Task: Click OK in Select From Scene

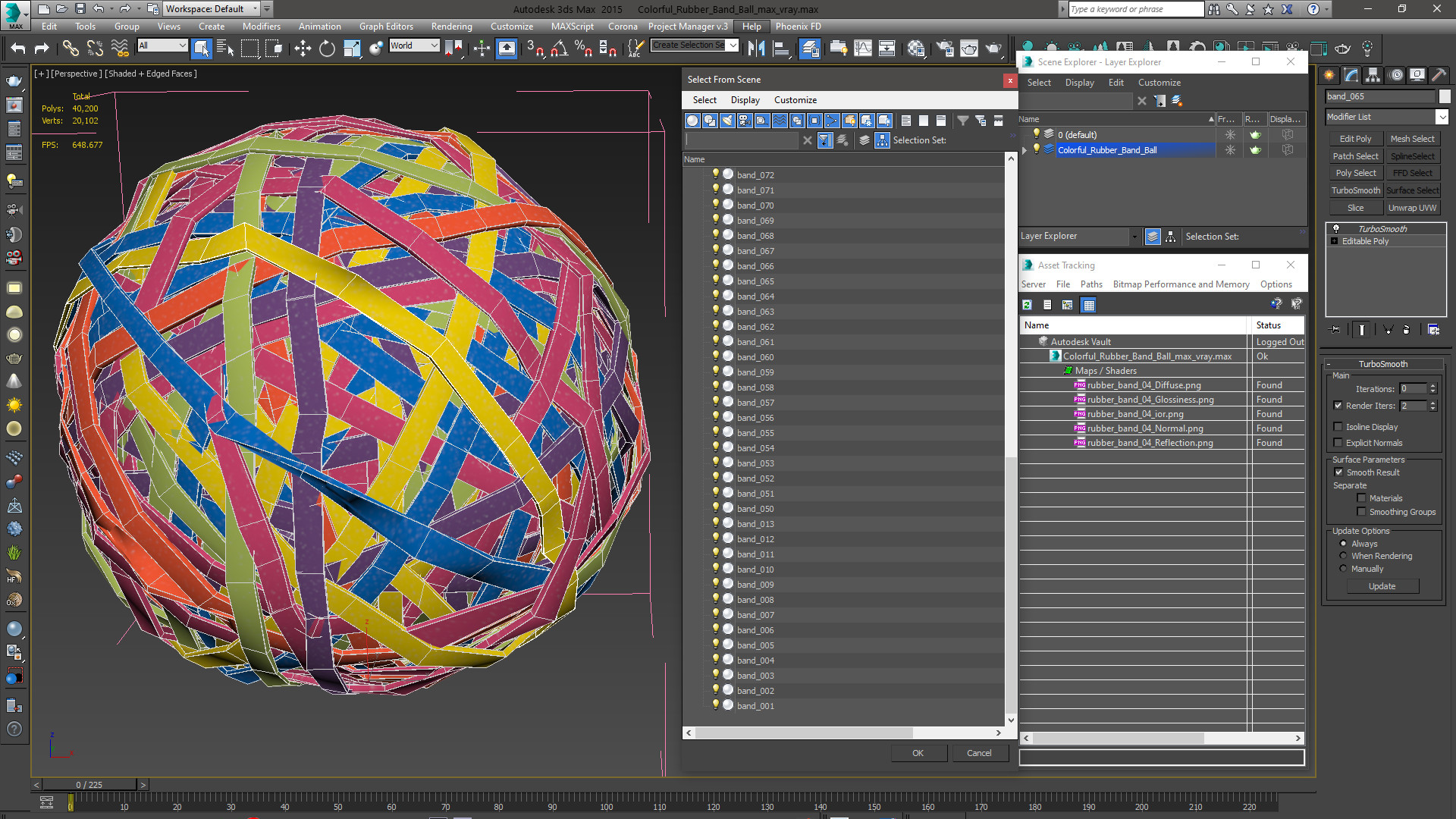Action: [918, 753]
